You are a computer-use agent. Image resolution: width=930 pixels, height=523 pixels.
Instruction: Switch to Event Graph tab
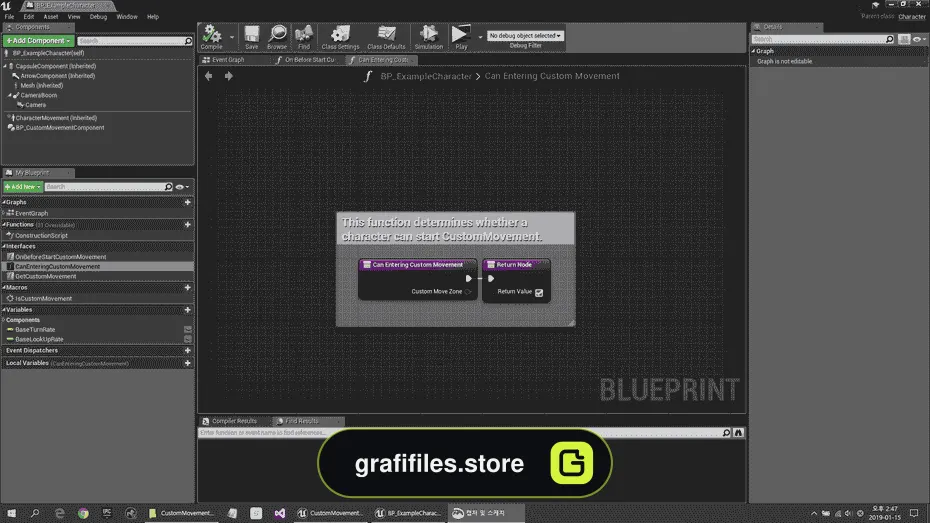[x=228, y=60]
